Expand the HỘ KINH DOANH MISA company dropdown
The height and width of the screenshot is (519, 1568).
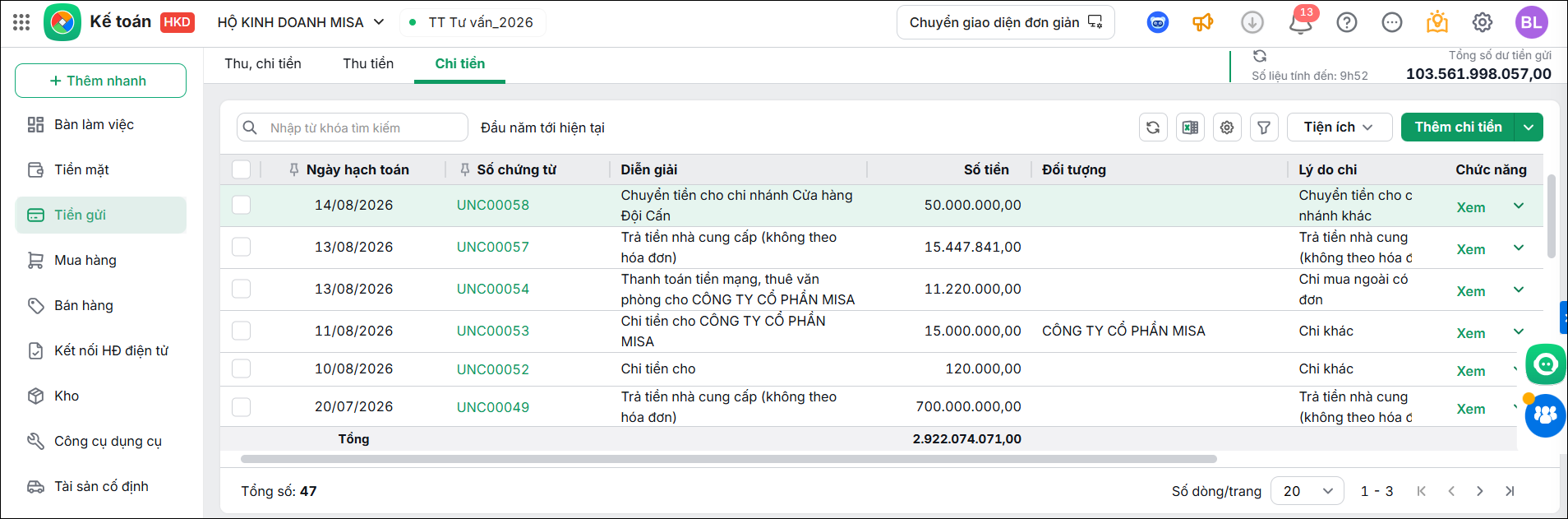(301, 22)
